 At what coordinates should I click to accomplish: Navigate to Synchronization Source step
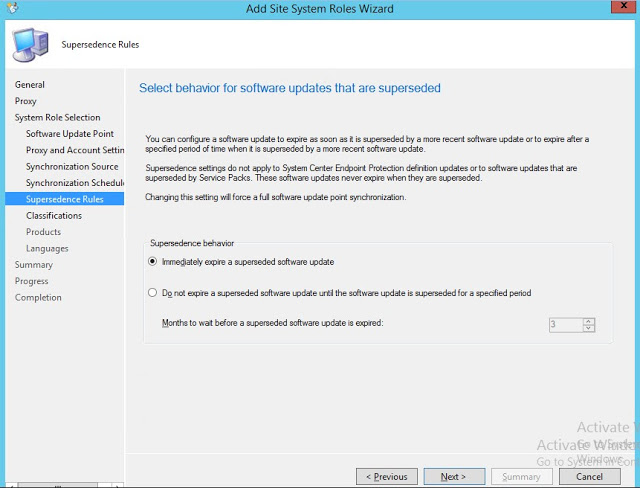pyautogui.click(x=72, y=167)
